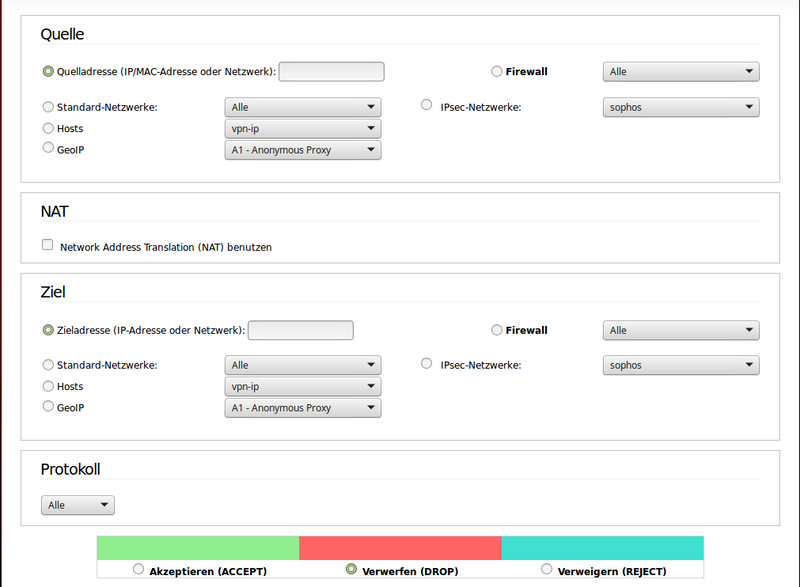Click the red DROP color bar

[x=400, y=547]
